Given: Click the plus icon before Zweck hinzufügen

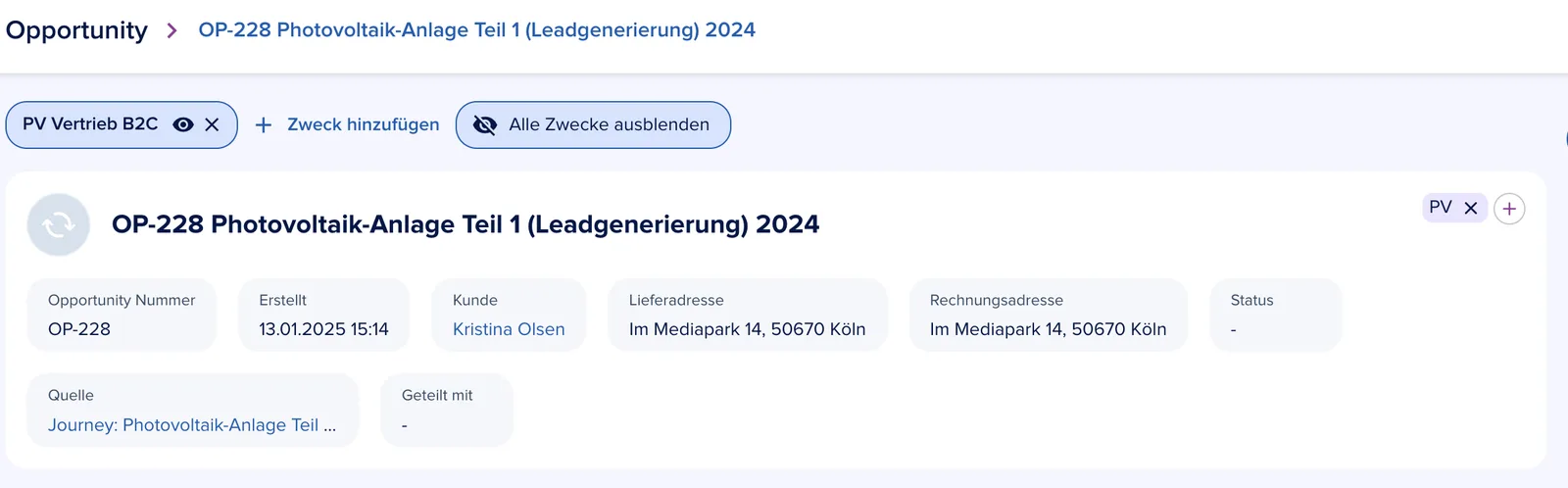Looking at the screenshot, I should [x=263, y=125].
